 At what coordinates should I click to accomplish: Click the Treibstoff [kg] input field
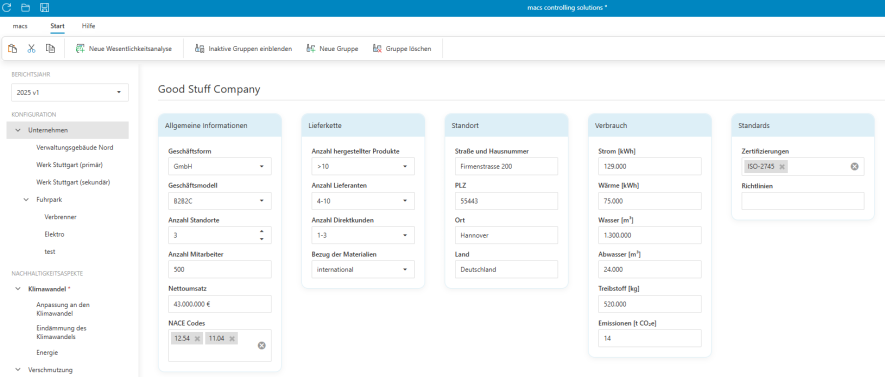(650, 304)
